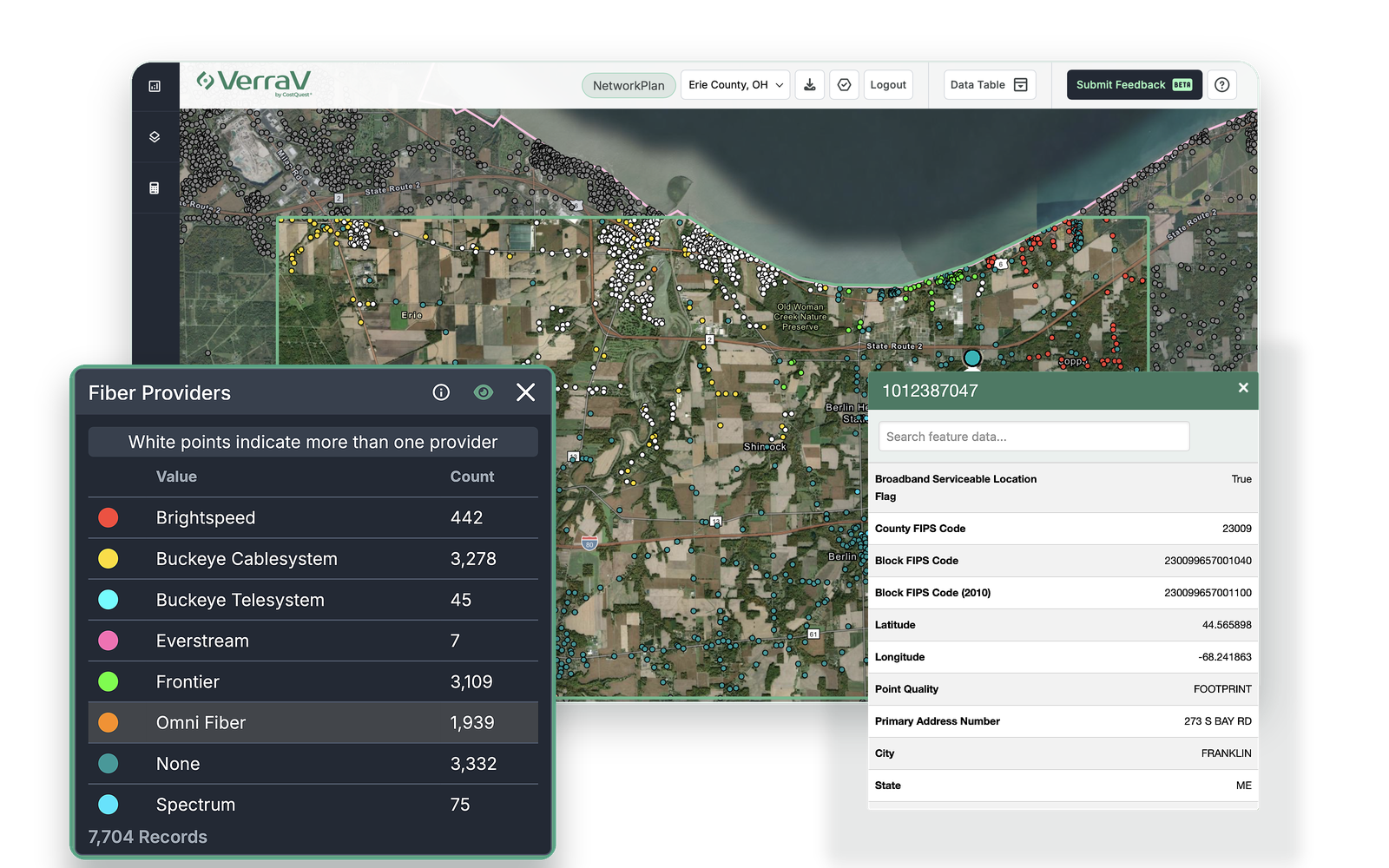The image size is (1389, 868).
Task: Click the red Brightspeed color swatch
Action: tap(109, 518)
